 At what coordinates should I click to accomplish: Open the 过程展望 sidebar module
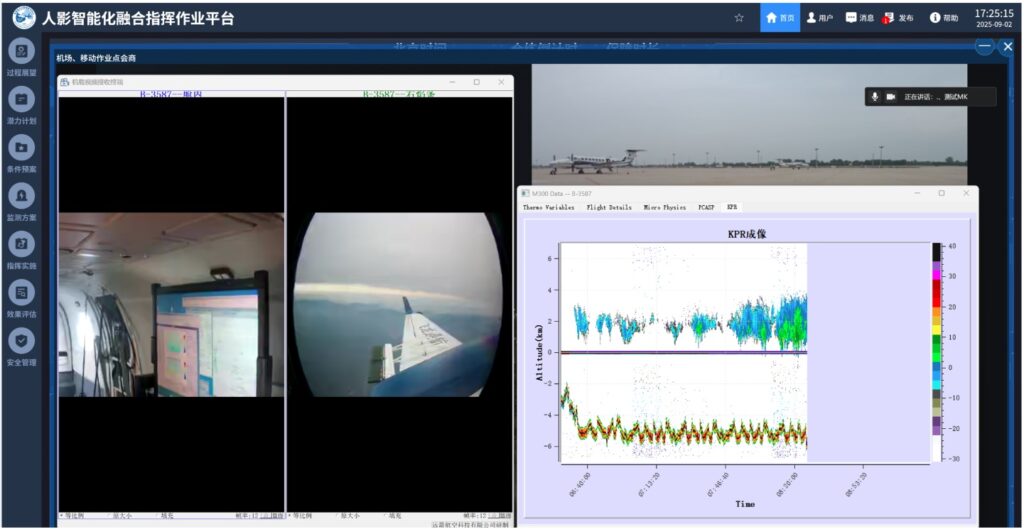coord(21,52)
